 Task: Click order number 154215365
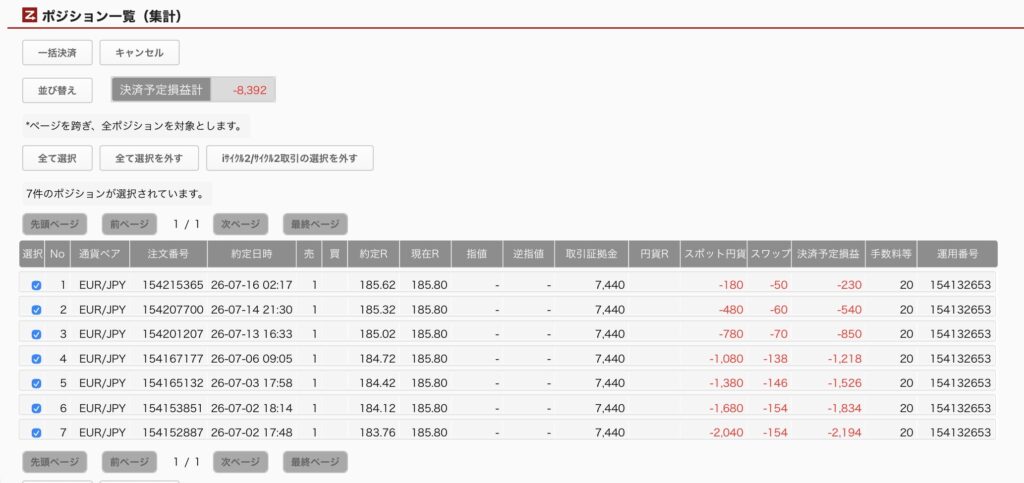173,285
